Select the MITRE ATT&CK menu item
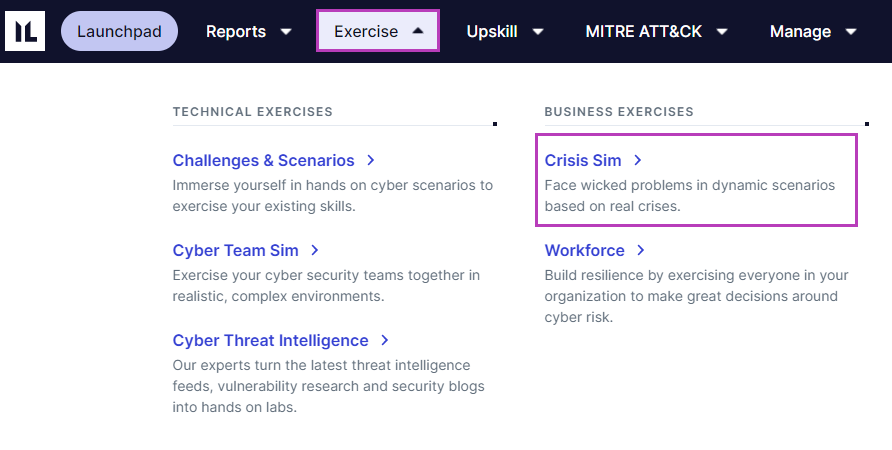 [x=644, y=31]
